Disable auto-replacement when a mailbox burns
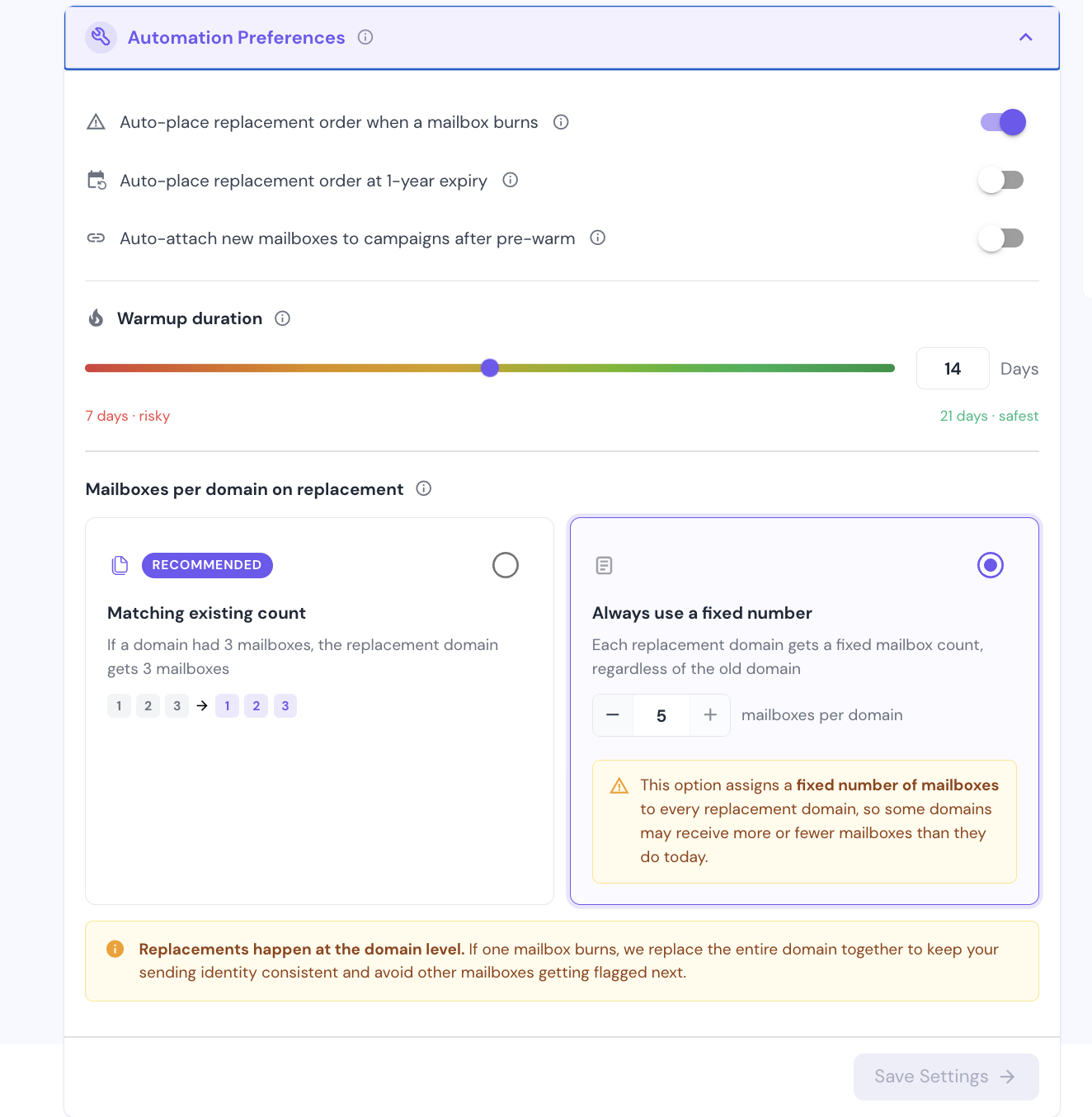This screenshot has height=1117, width=1092. tap(1003, 122)
